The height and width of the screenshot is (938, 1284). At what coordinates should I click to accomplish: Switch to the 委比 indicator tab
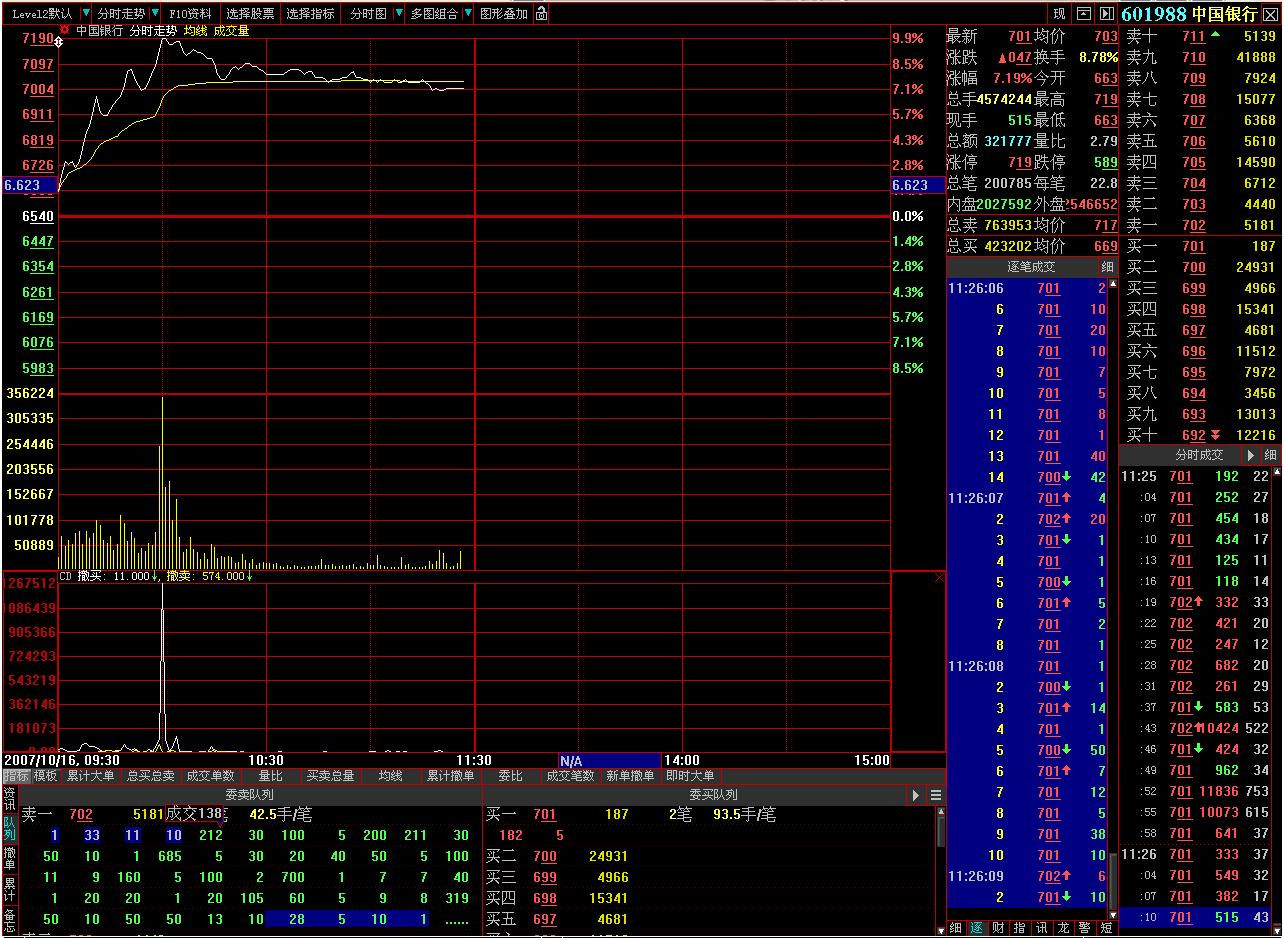pos(511,776)
